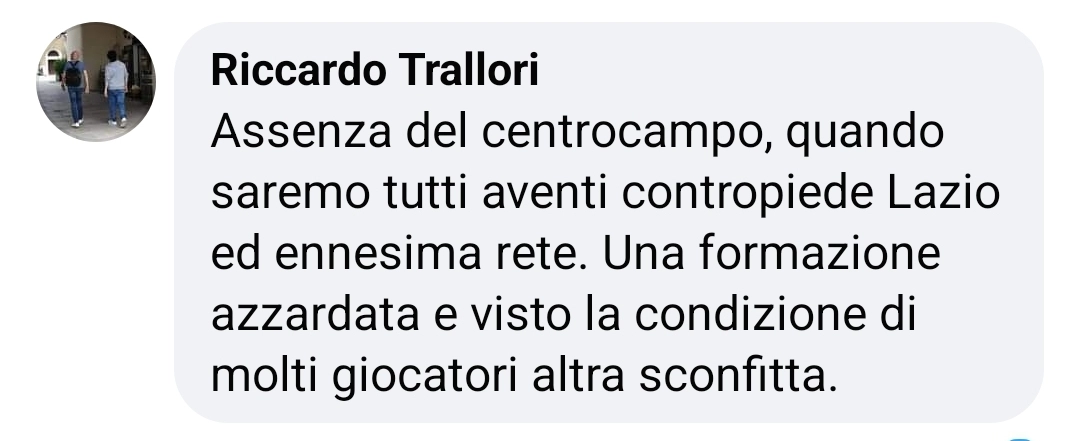The width and height of the screenshot is (1080, 441).
Task: Click the word 'azzardata' in the comment
Action: pos(315,314)
